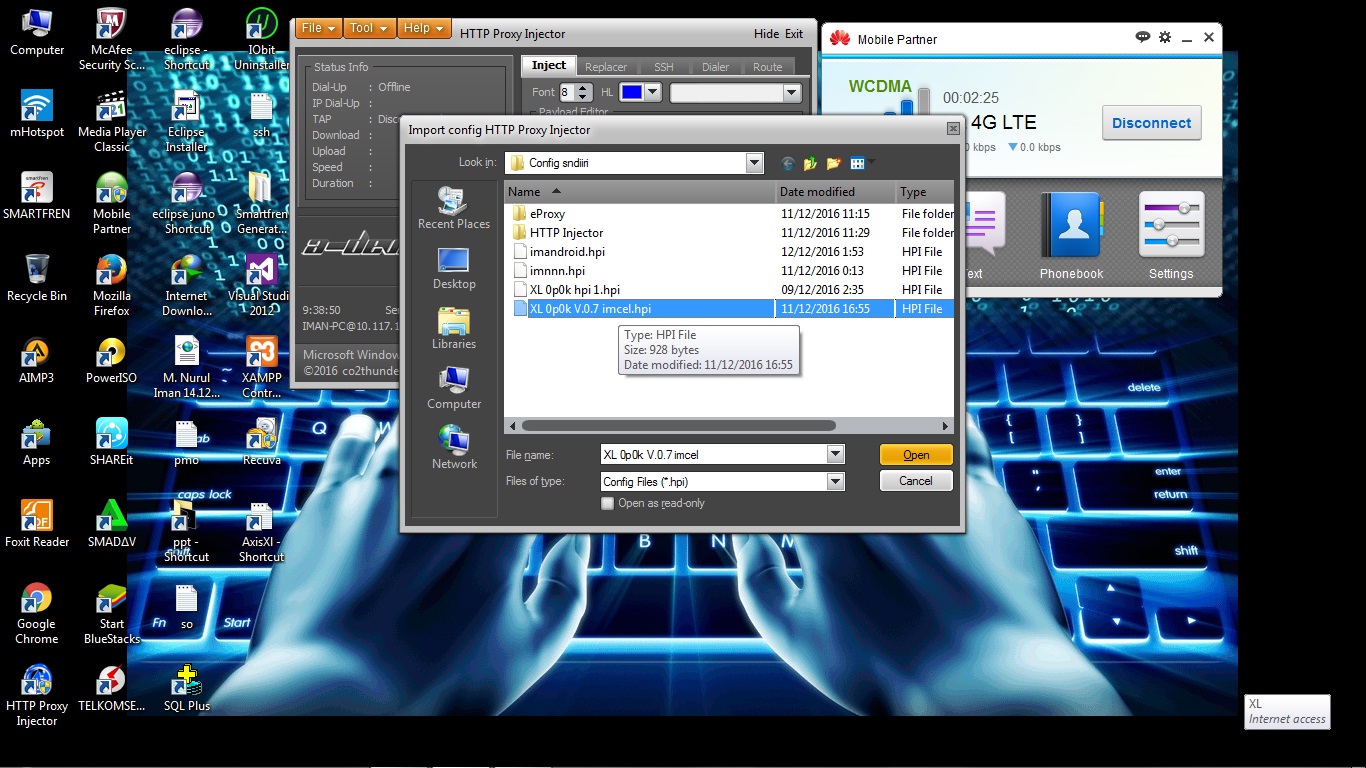Cancel the import config dialog
The image size is (1366, 768).
click(x=916, y=481)
